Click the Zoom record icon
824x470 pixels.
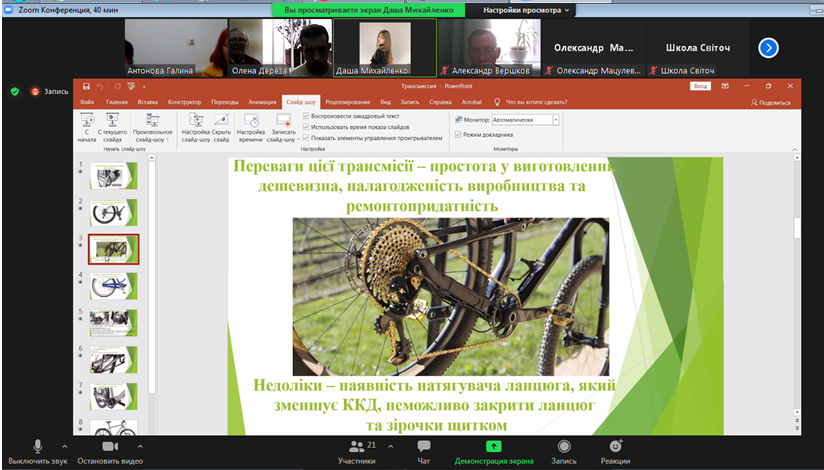(564, 447)
